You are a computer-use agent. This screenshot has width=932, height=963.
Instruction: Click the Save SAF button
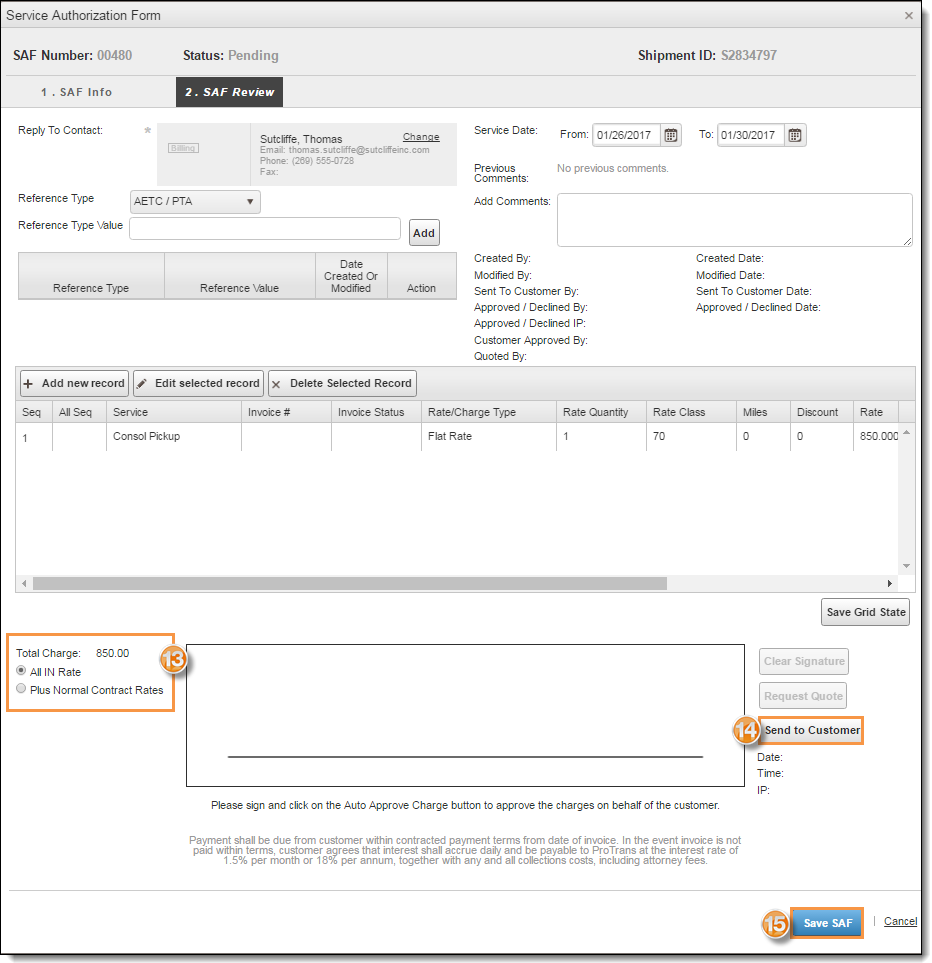[x=826, y=922]
